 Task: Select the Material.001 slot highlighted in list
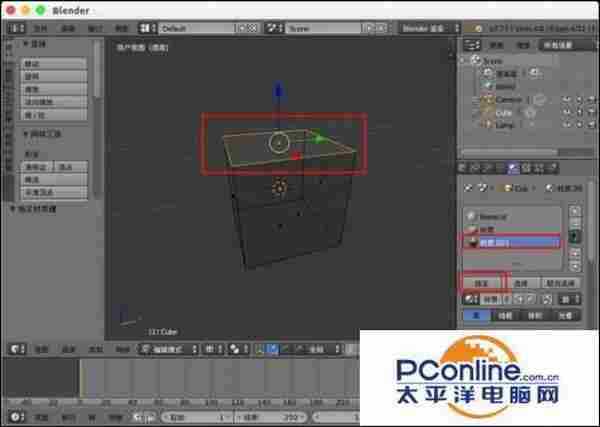click(512, 241)
